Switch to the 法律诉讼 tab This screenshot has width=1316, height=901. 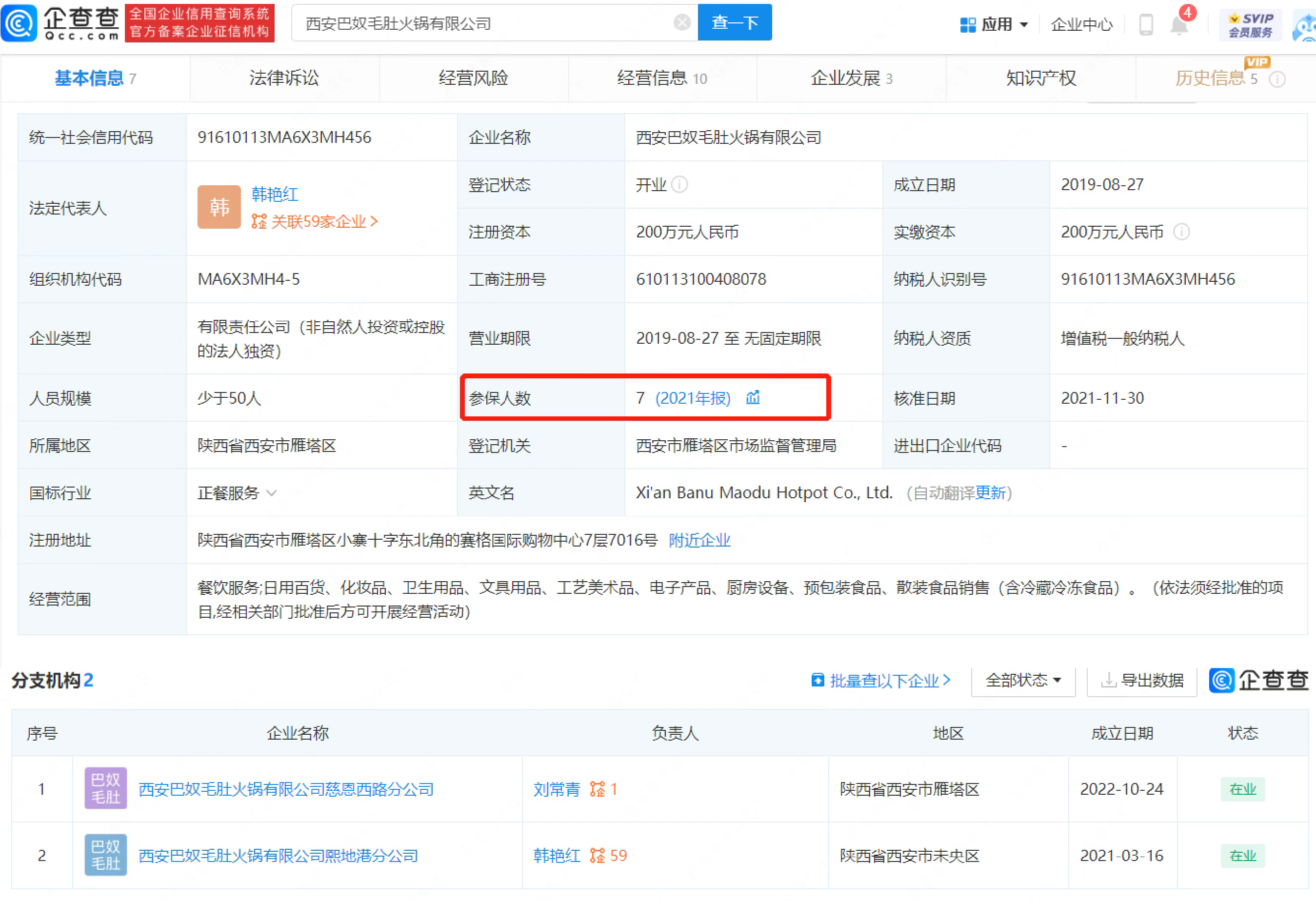pos(284,78)
